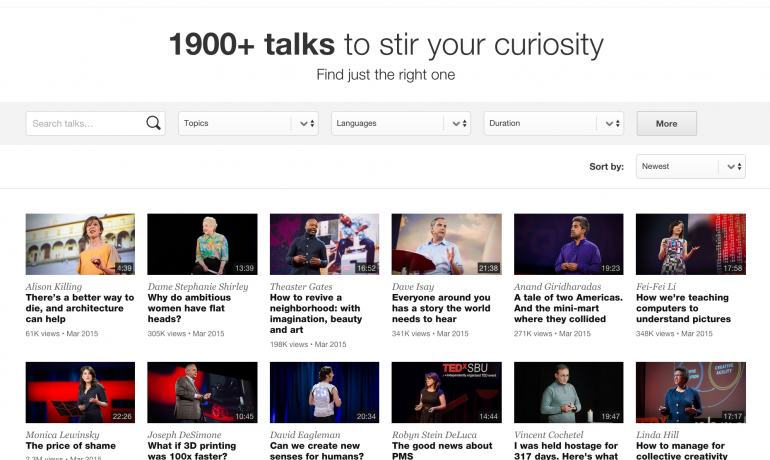
Task: Click speaker name Alison Killing
Action: [x=54, y=286]
